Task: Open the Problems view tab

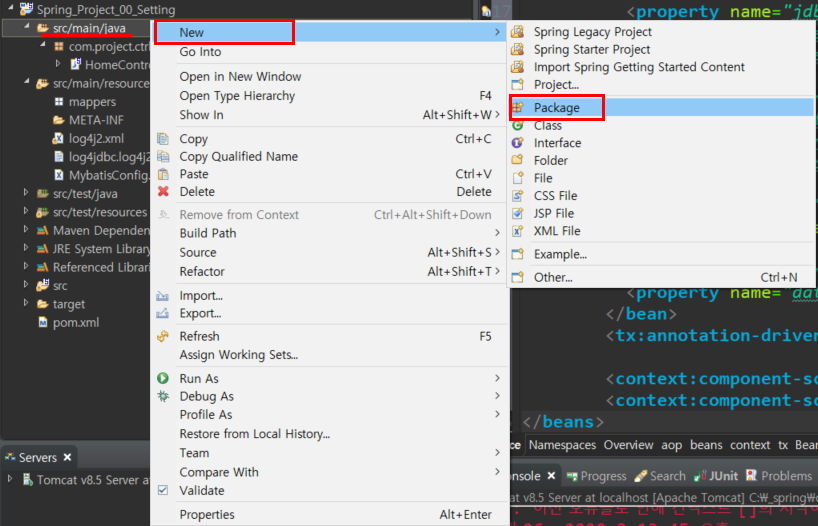Action: tap(779, 476)
